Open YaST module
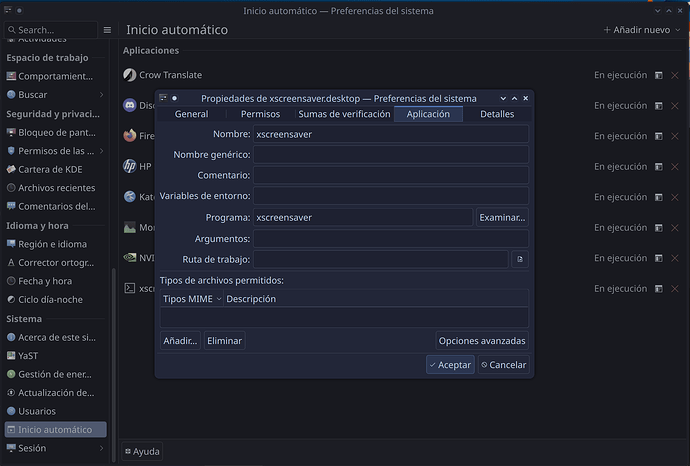690x466 pixels. click(55, 356)
